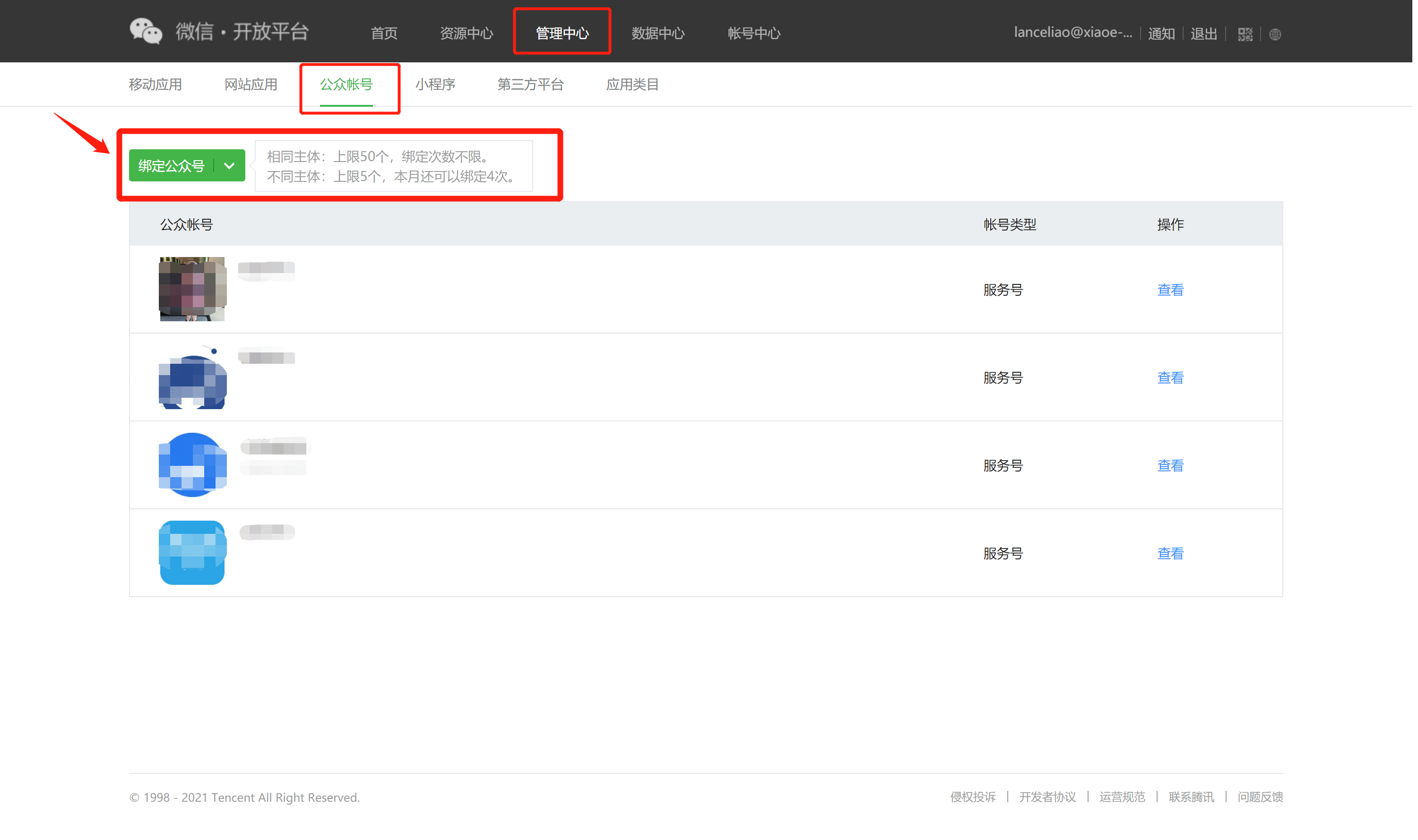Click 服务号 in the first account row
This screenshot has width=1418, height=840.
tap(1007, 291)
